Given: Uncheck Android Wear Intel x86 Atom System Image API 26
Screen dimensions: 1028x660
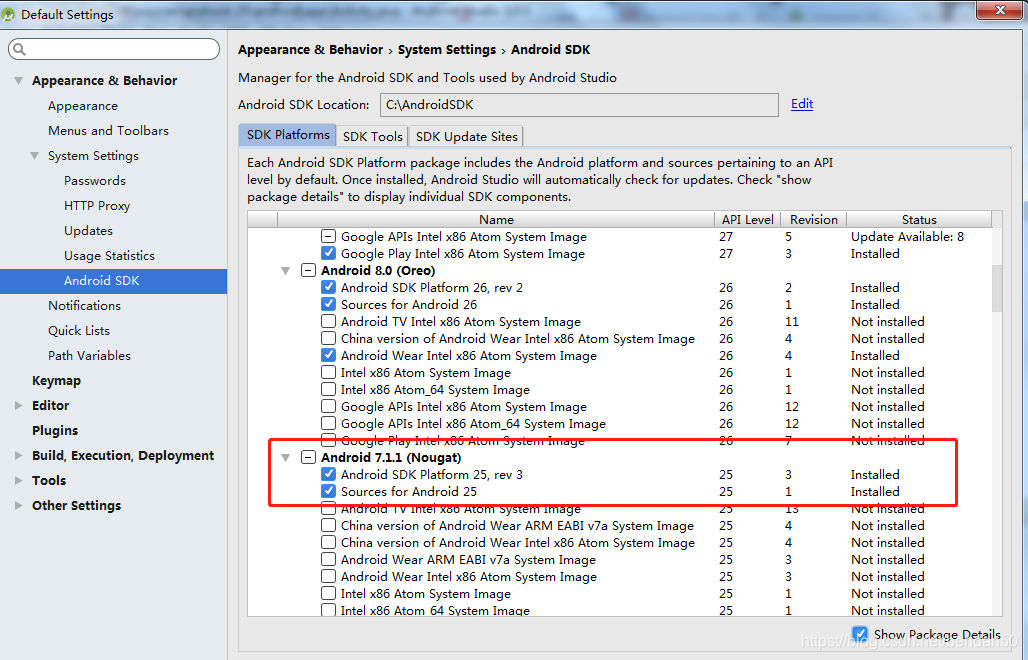Looking at the screenshot, I should tap(328, 356).
